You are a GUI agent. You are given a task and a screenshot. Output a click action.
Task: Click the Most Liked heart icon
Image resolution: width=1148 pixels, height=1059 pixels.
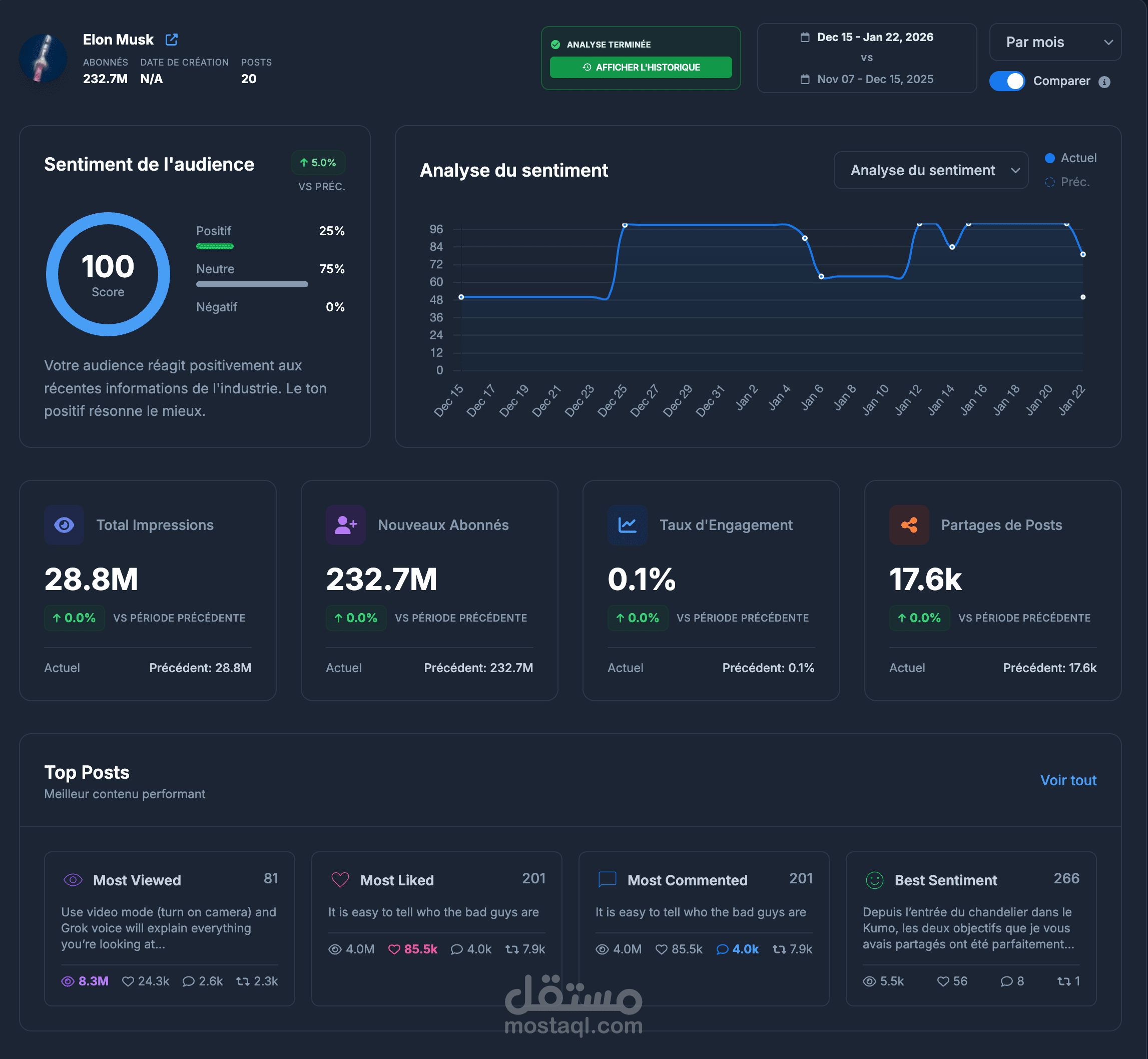coord(340,880)
